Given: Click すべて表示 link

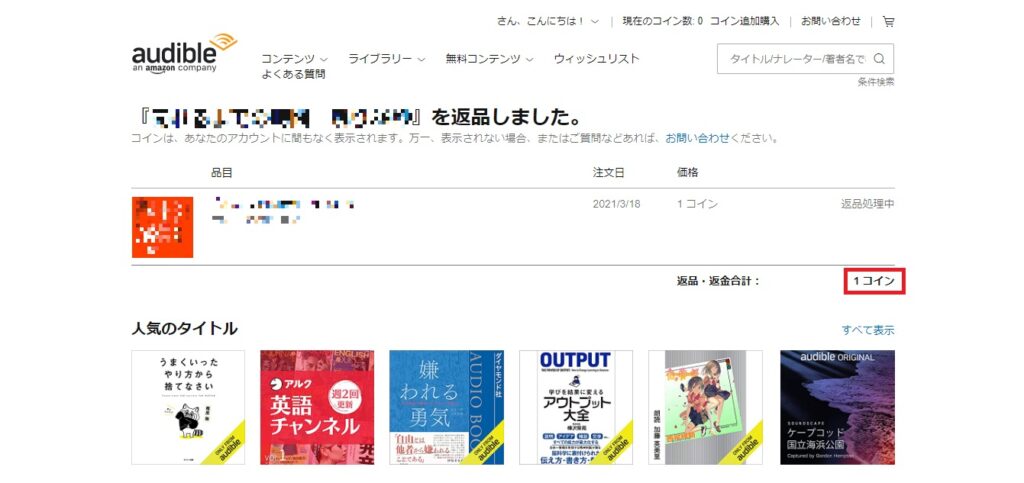Looking at the screenshot, I should point(868,330).
